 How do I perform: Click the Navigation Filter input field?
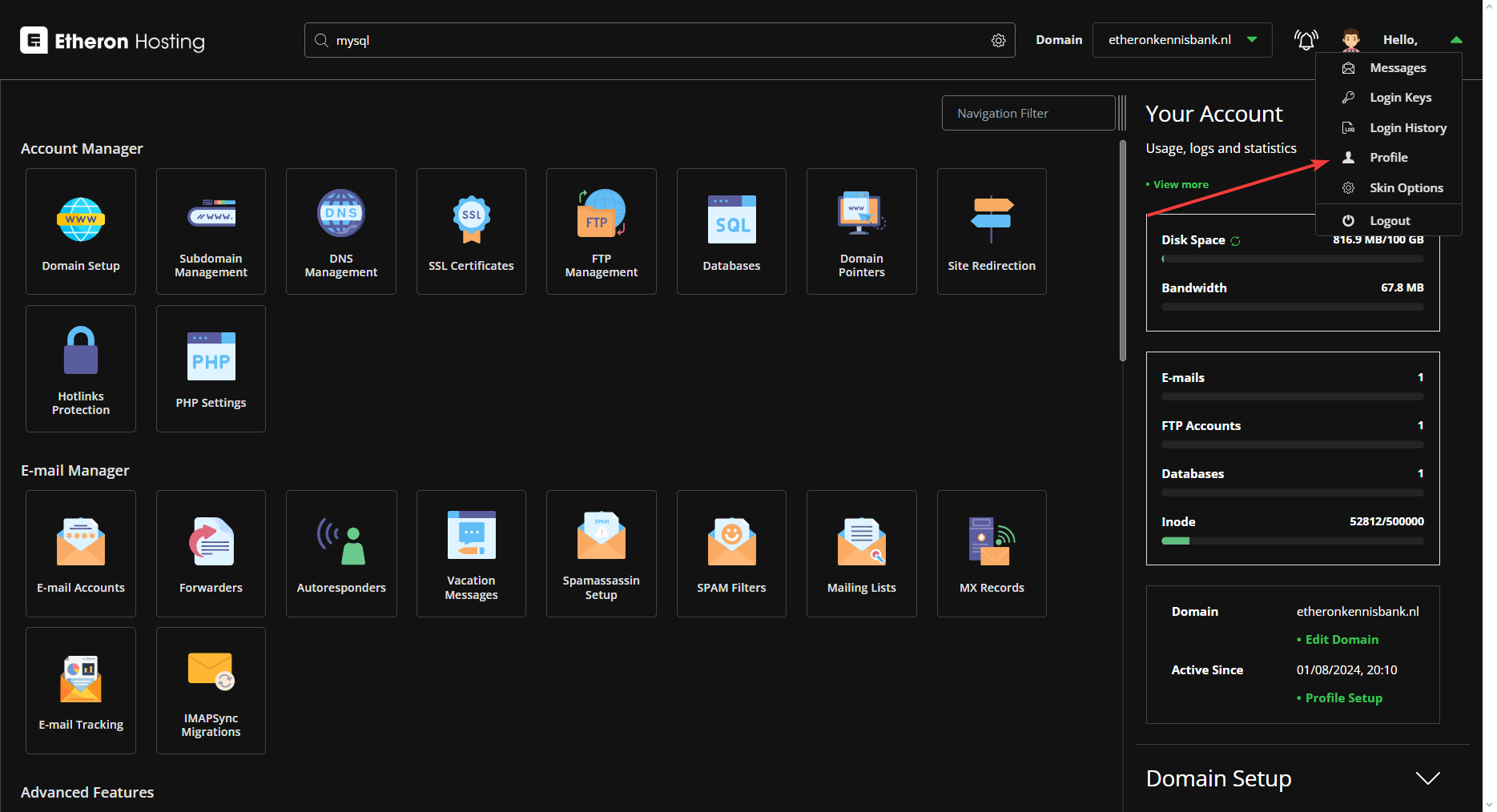1028,114
